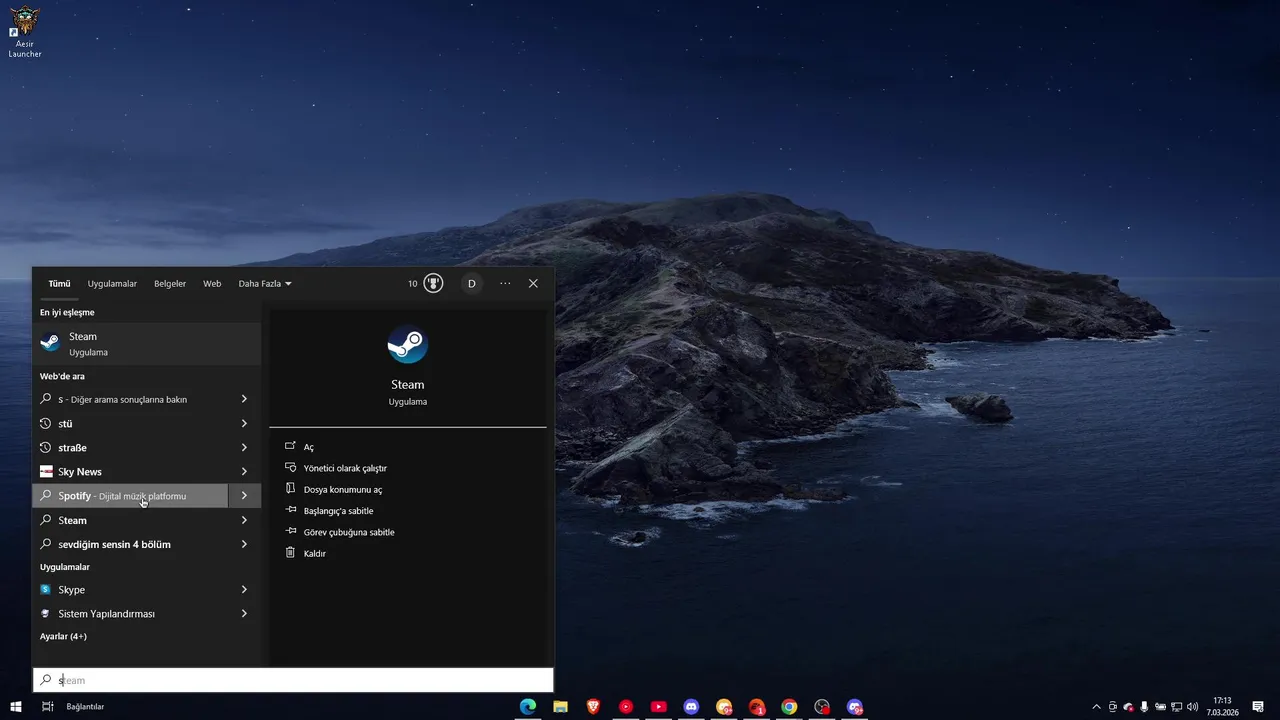Expand arrow next to Sky News
The height and width of the screenshot is (720, 1280).
[244, 471]
